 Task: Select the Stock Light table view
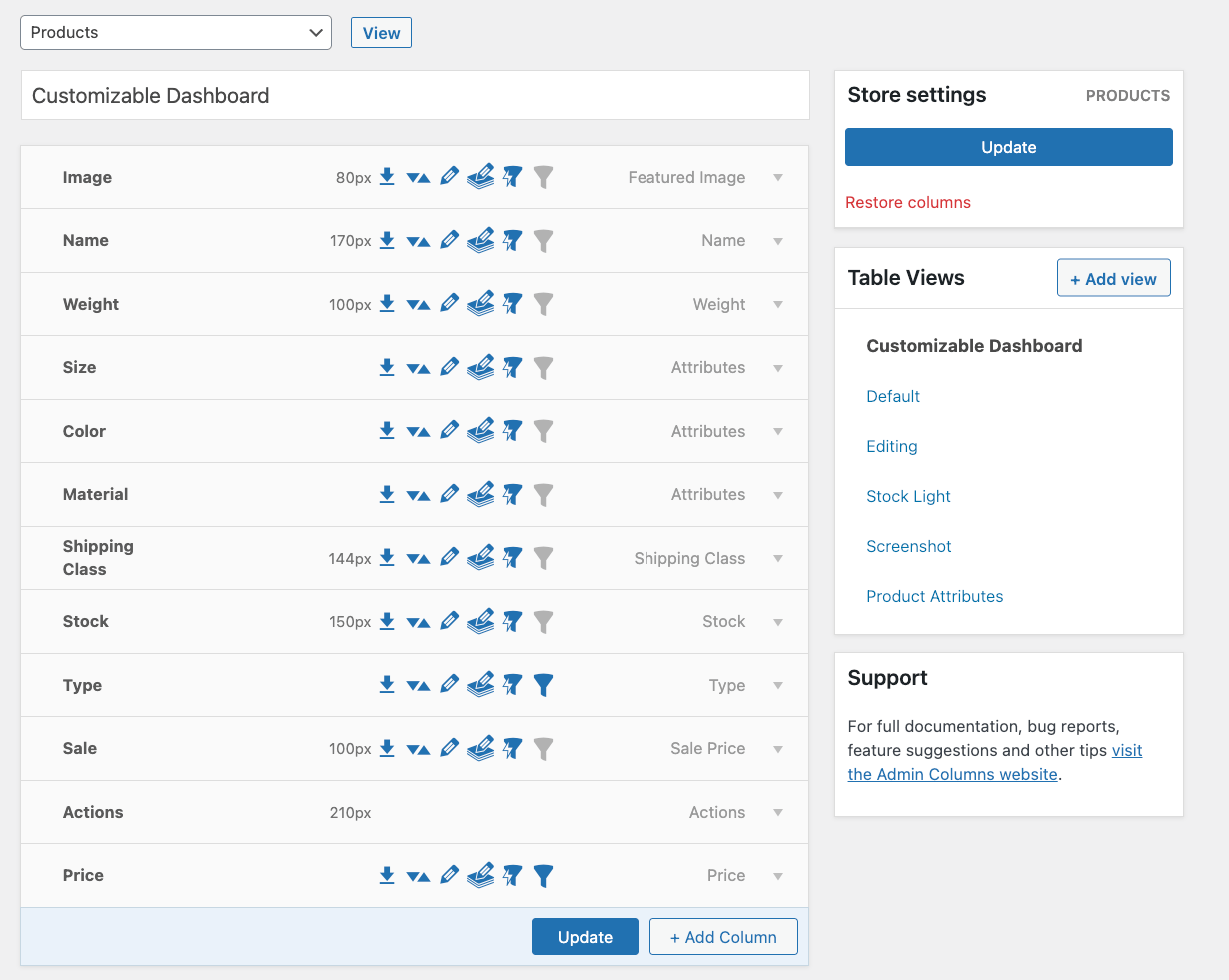click(x=908, y=496)
